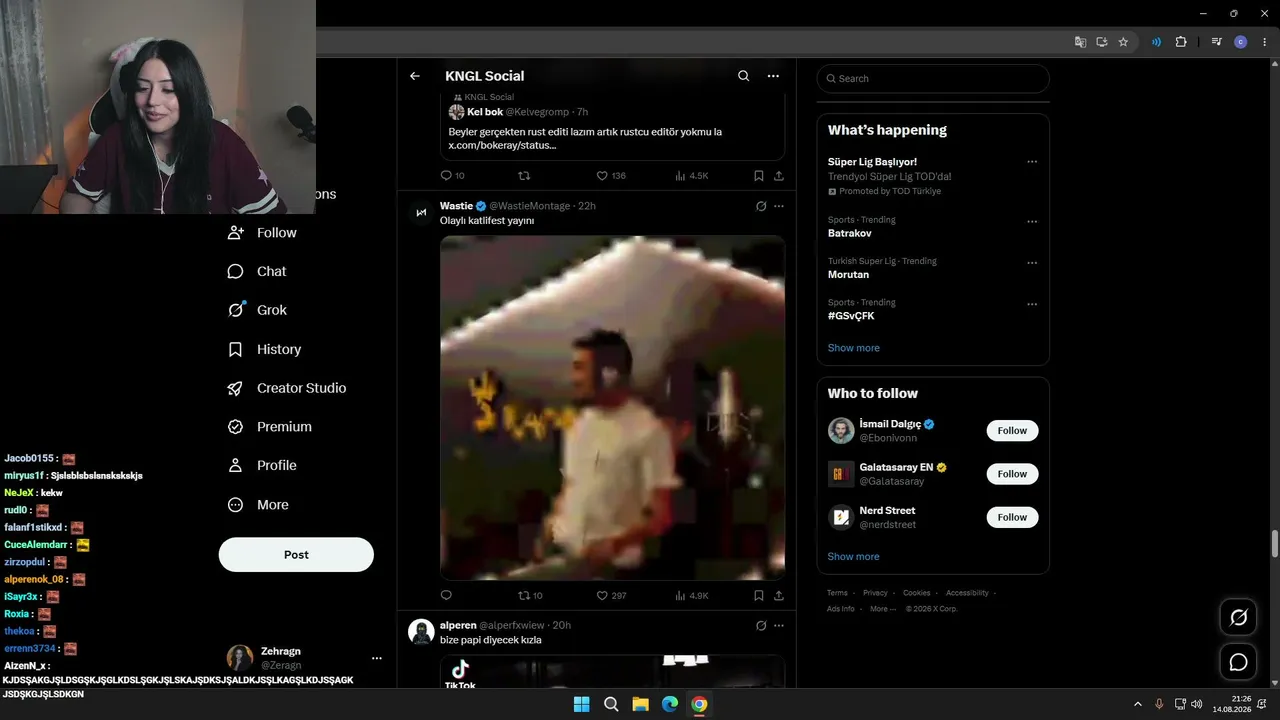Open the Accessibility footer link

[967, 593]
